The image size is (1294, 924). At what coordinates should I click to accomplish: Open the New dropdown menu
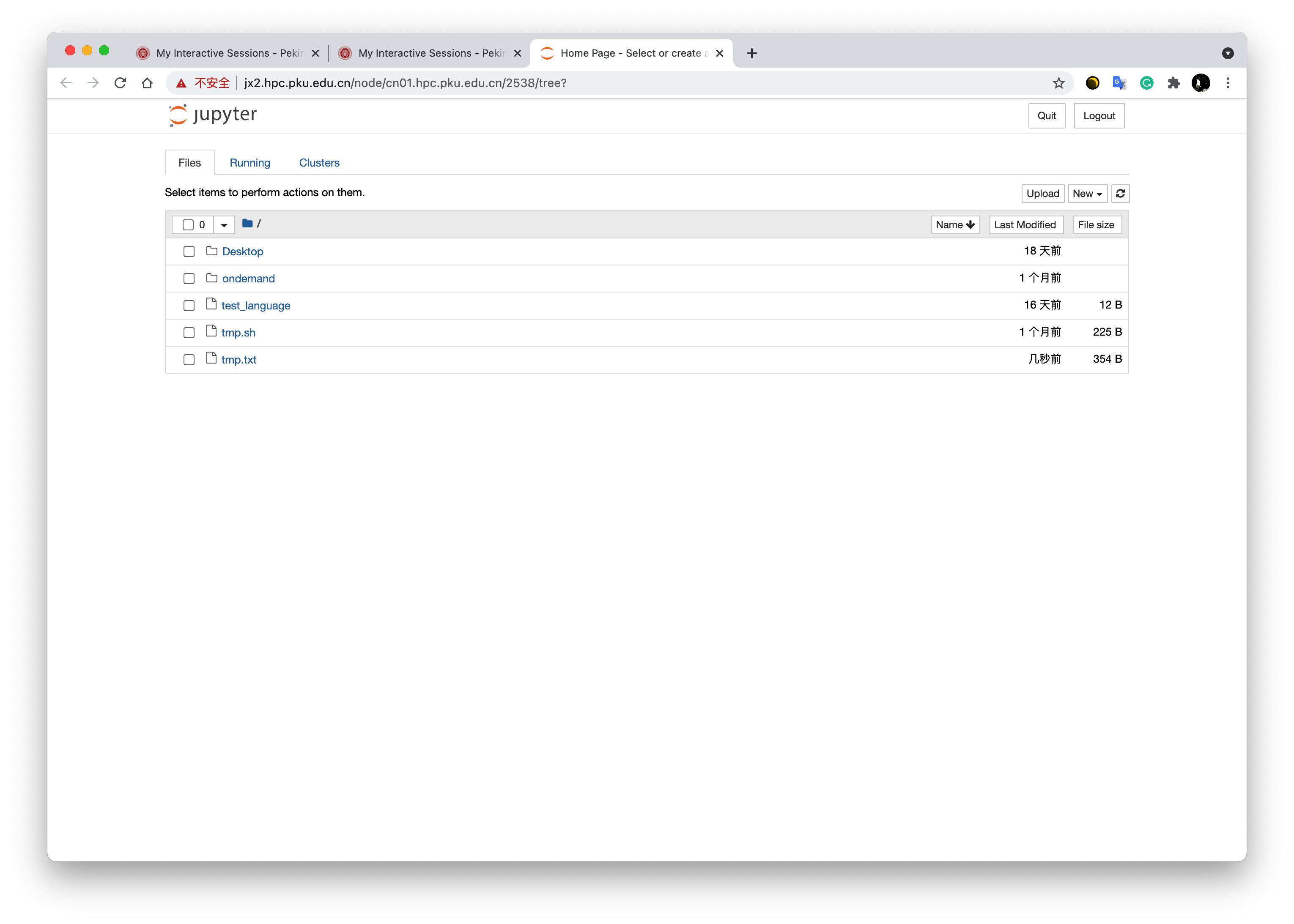tap(1088, 194)
